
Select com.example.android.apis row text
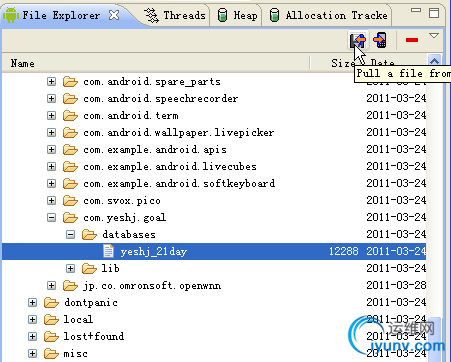(x=155, y=150)
